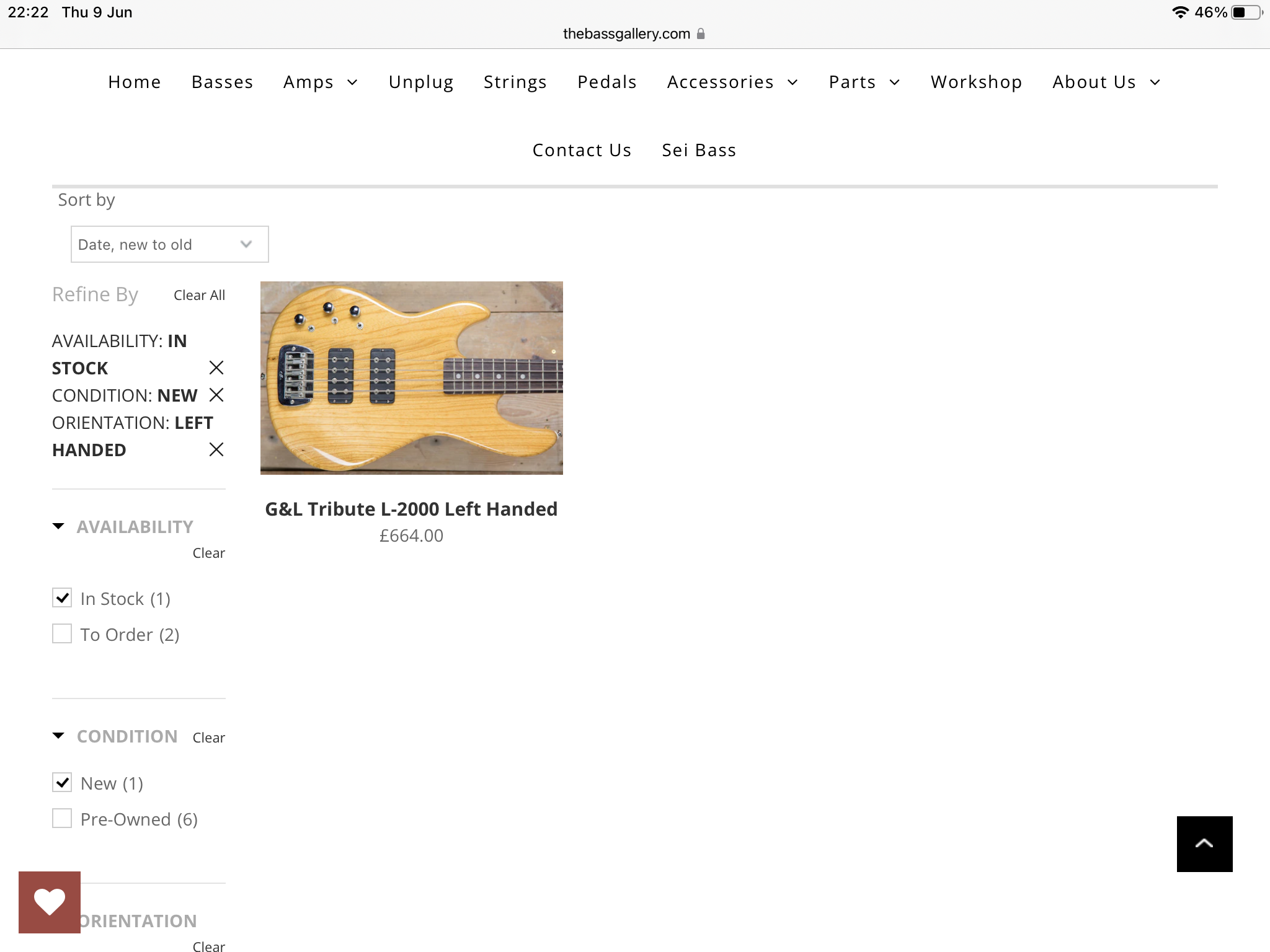
Task: Clear the Orientation filter
Action: click(x=209, y=946)
